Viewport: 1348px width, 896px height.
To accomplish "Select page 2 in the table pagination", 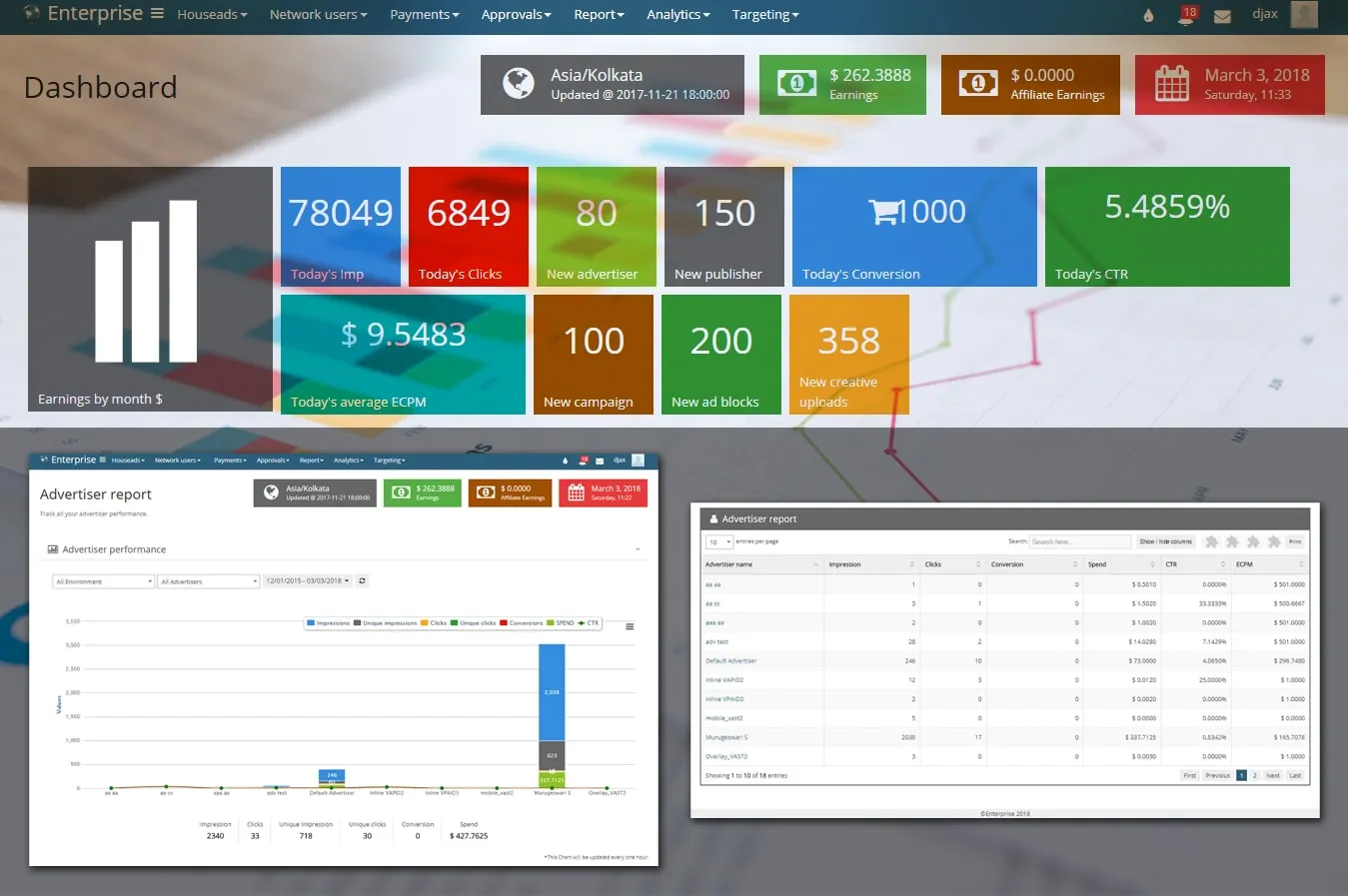I will [1255, 775].
